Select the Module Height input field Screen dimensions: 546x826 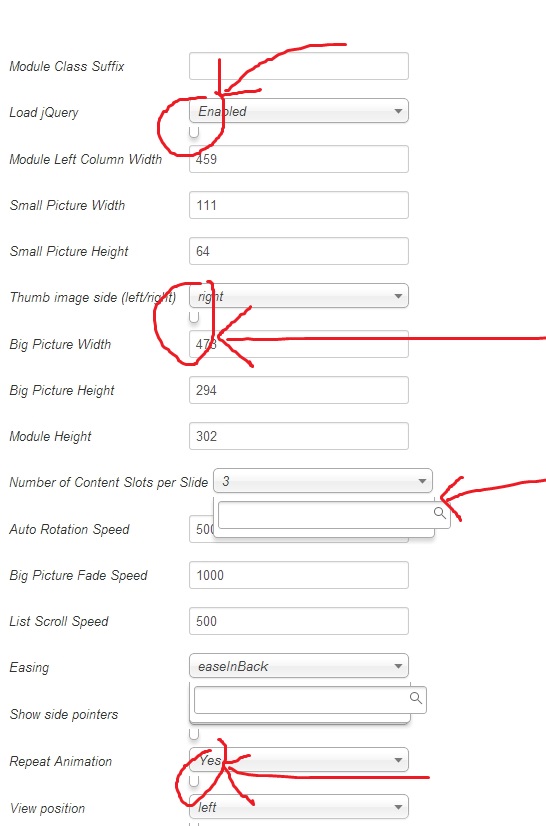(x=299, y=436)
